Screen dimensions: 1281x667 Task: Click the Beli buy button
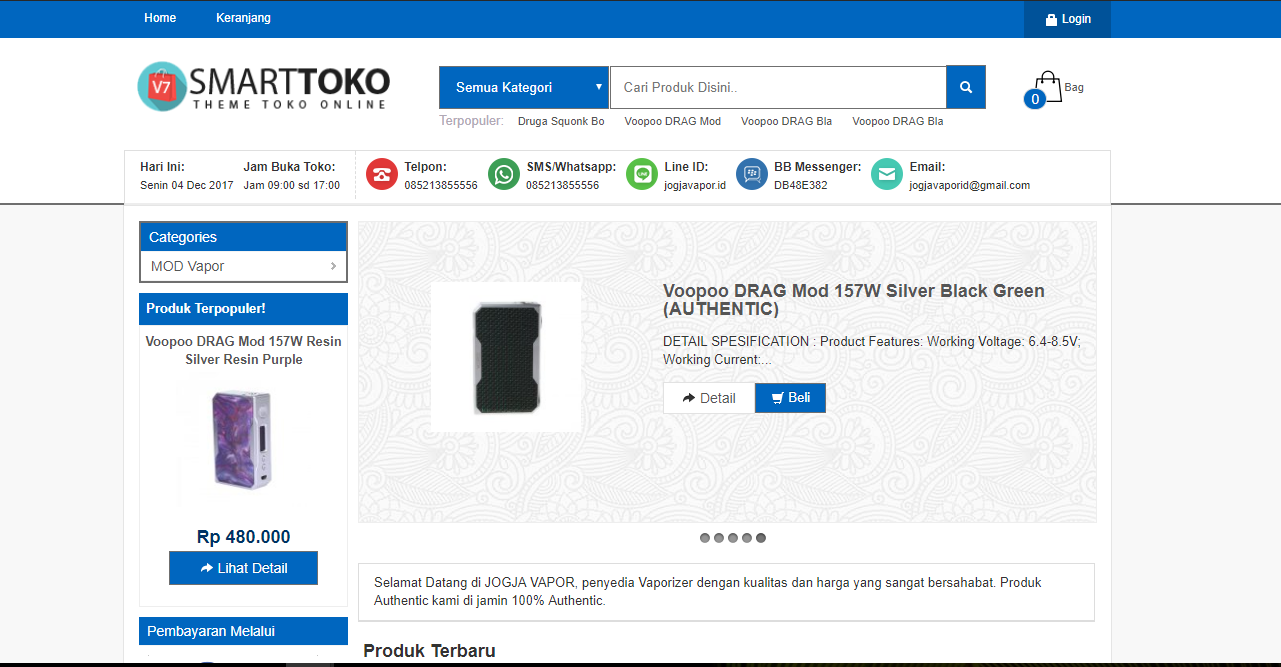[x=790, y=398]
